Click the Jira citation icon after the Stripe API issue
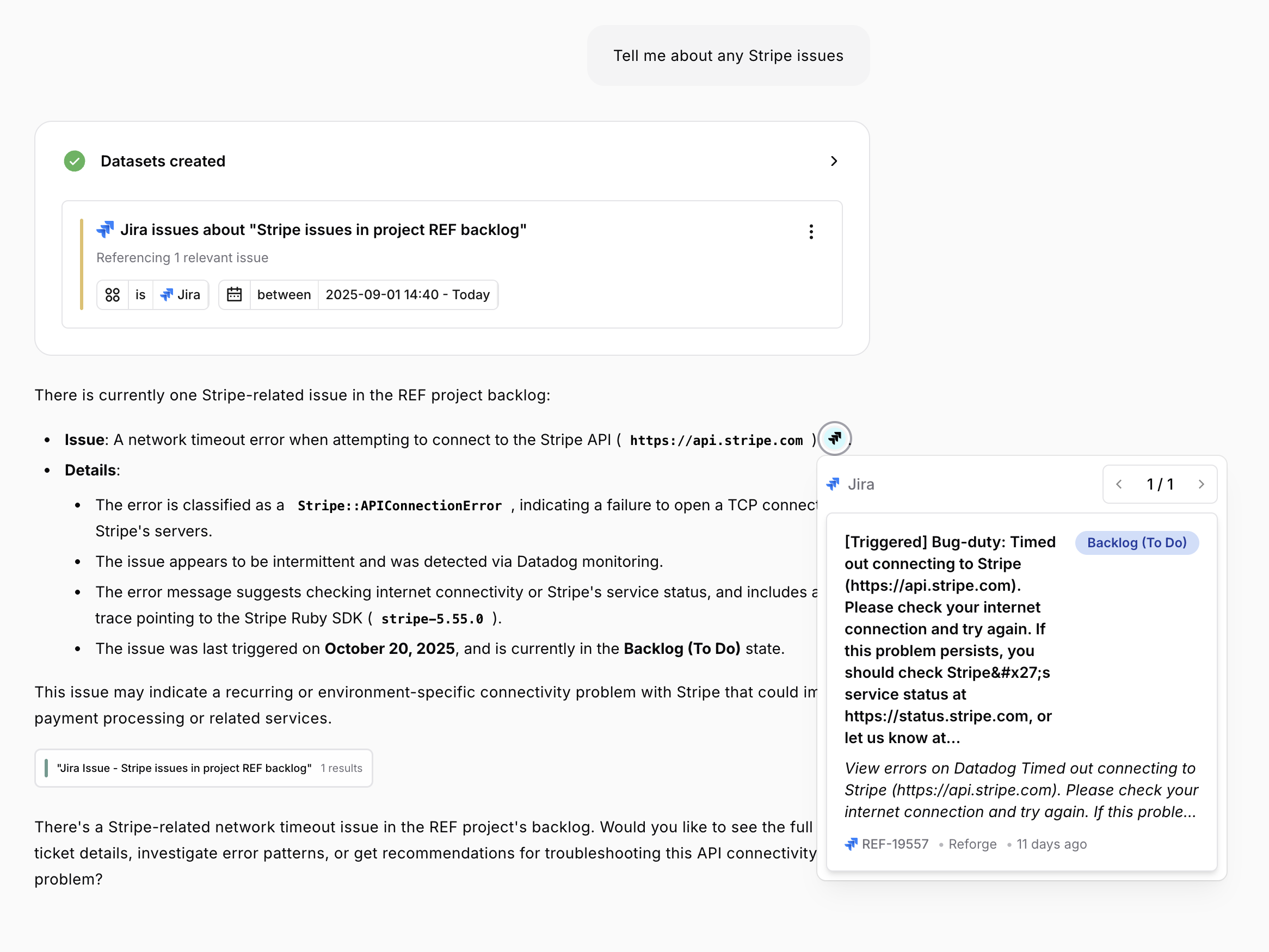This screenshot has height=952, width=1269. tap(835, 438)
